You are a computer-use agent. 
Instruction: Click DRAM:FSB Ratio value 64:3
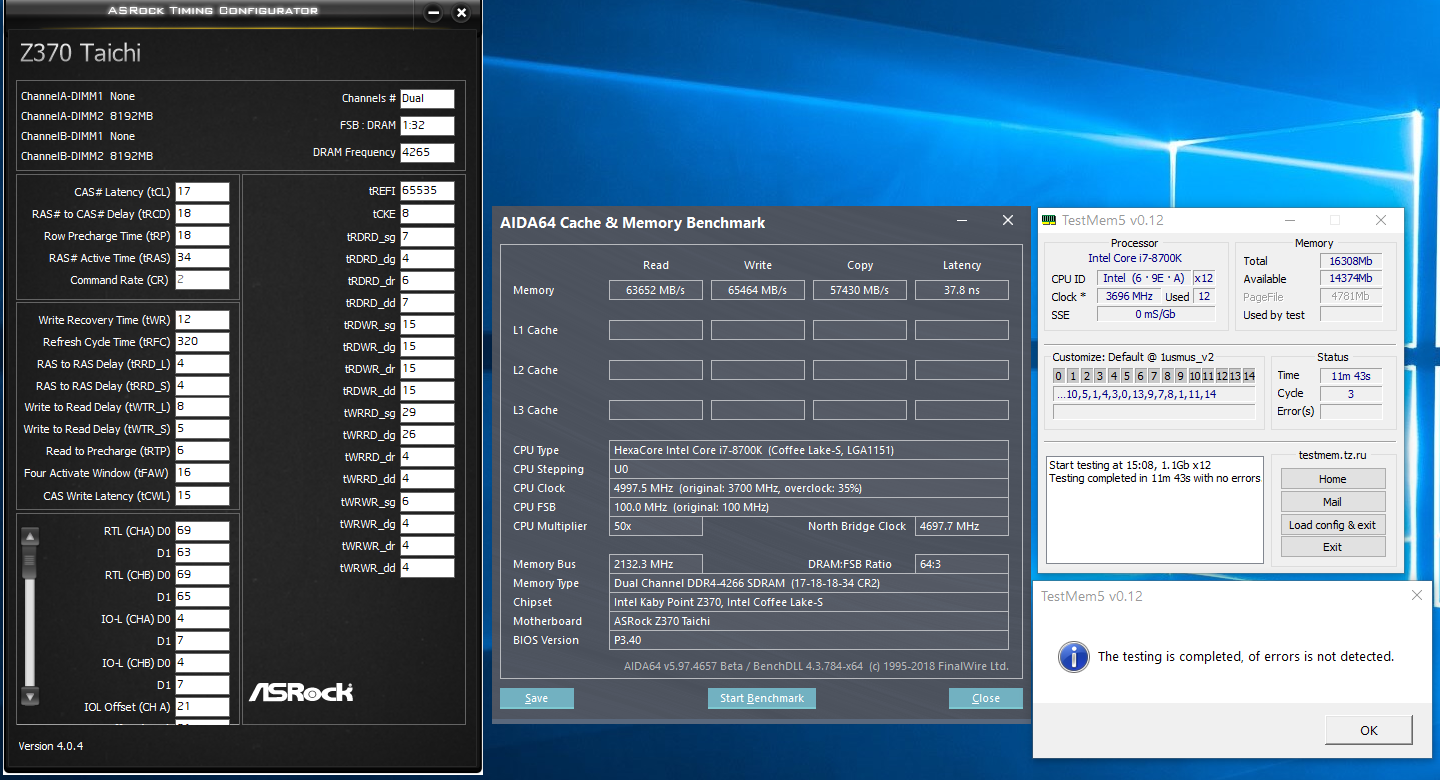click(x=961, y=564)
